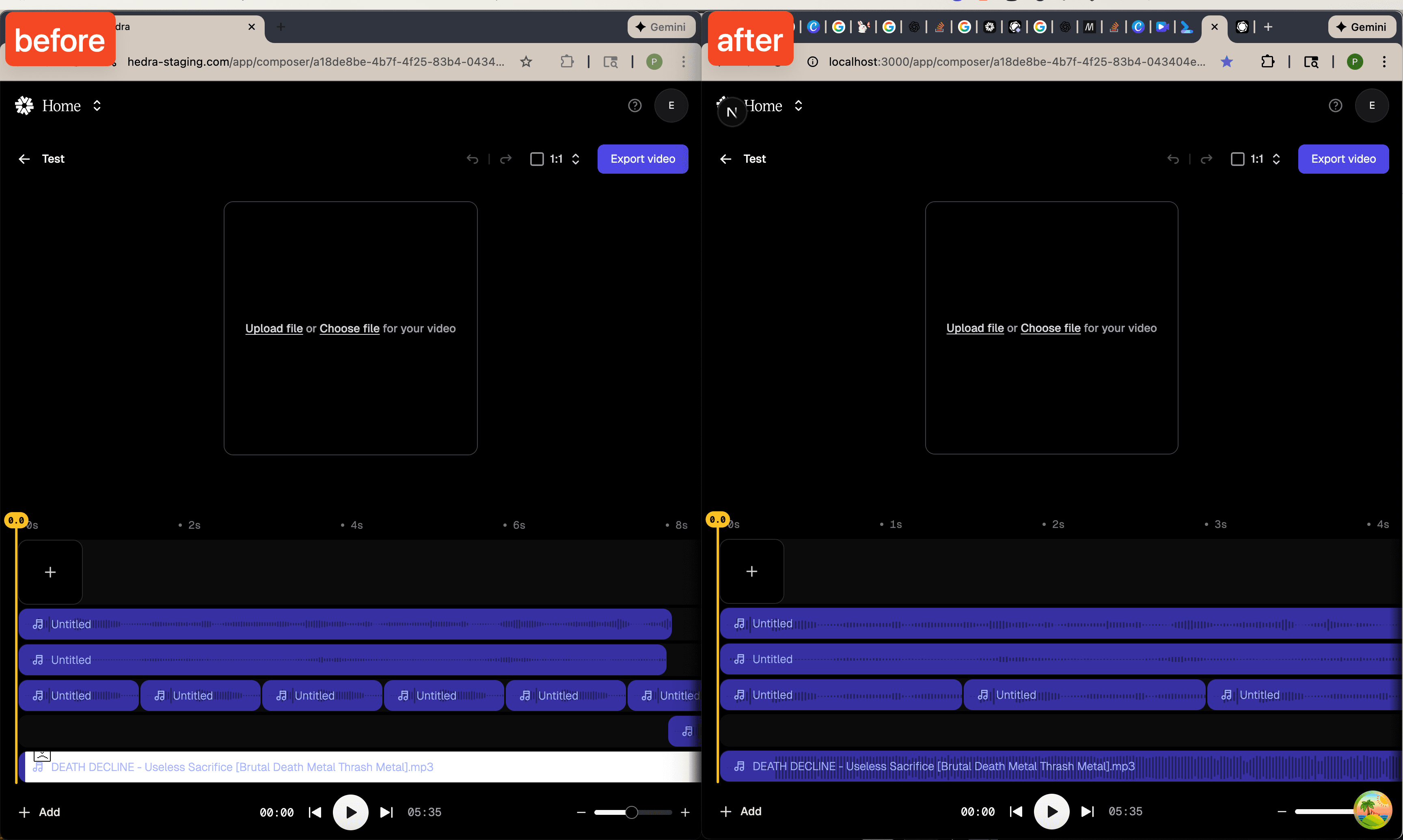Skip to end in after window player

(x=1088, y=812)
